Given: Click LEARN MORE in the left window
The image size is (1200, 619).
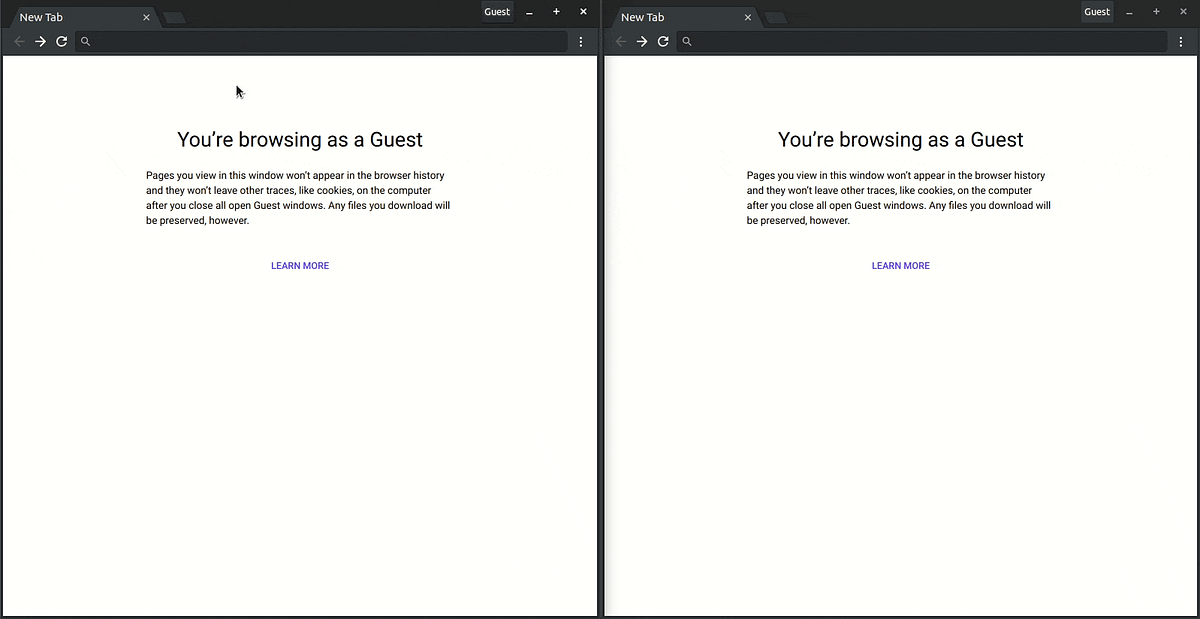Looking at the screenshot, I should tap(300, 265).
